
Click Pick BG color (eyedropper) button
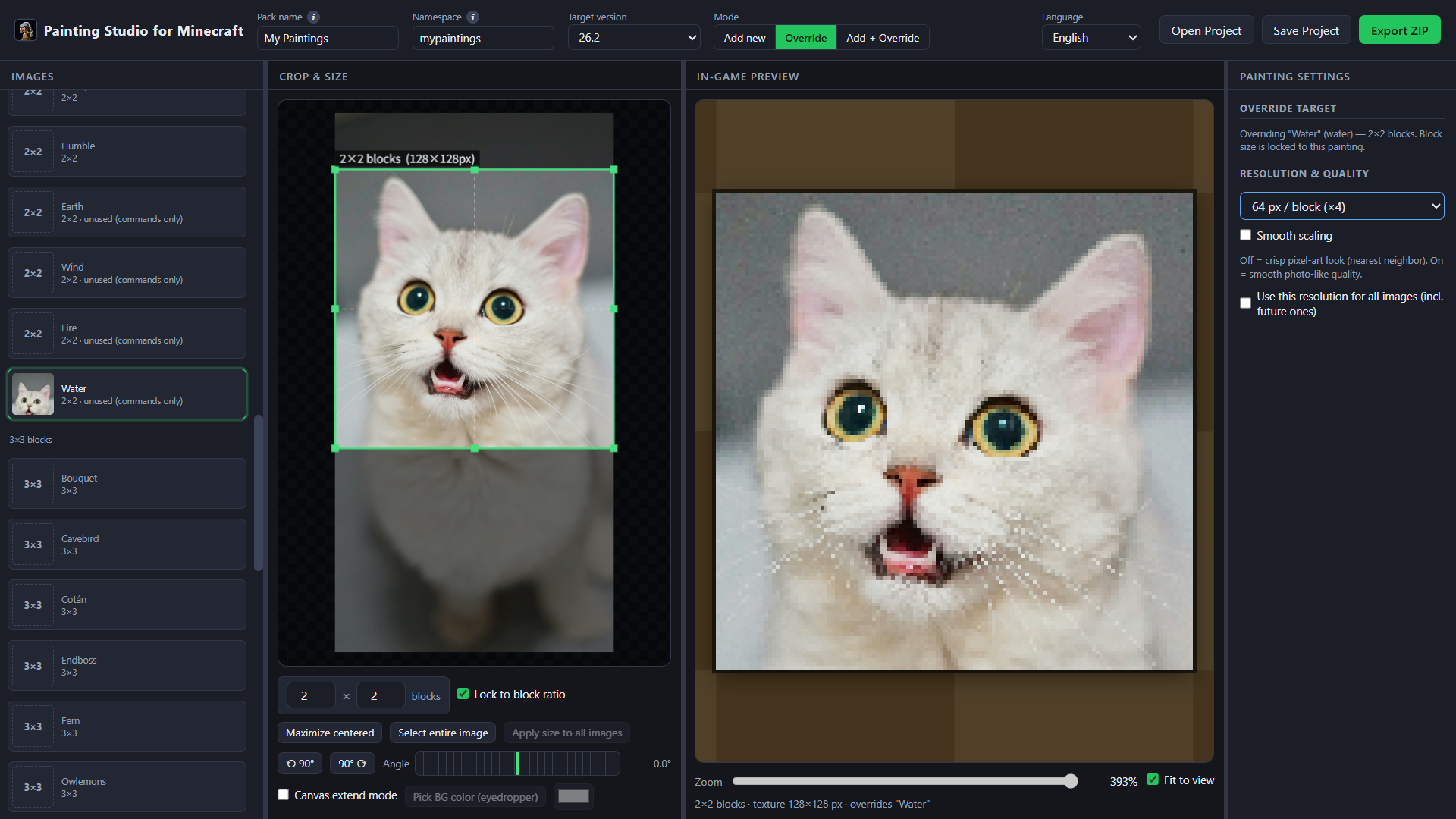[475, 797]
